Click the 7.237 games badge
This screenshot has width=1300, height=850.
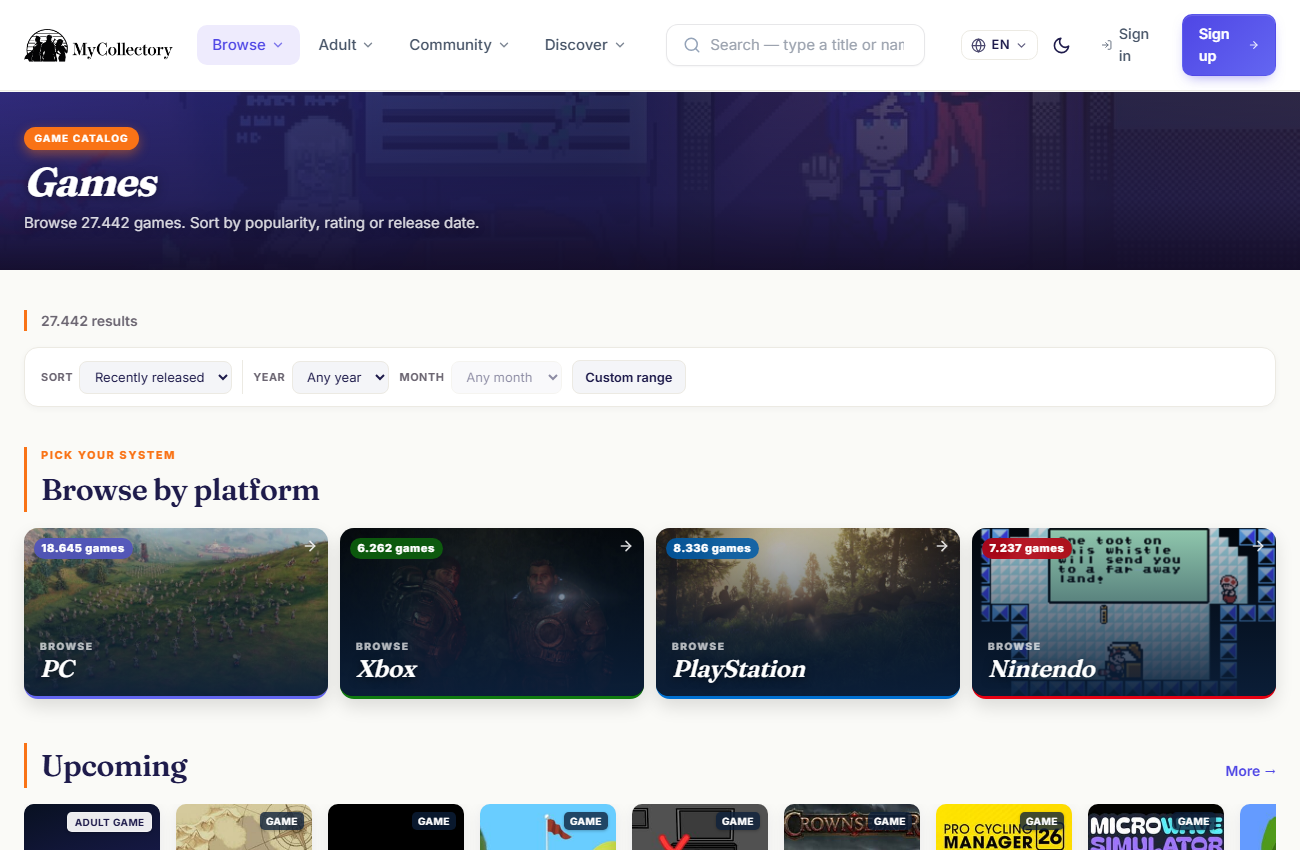[1027, 548]
